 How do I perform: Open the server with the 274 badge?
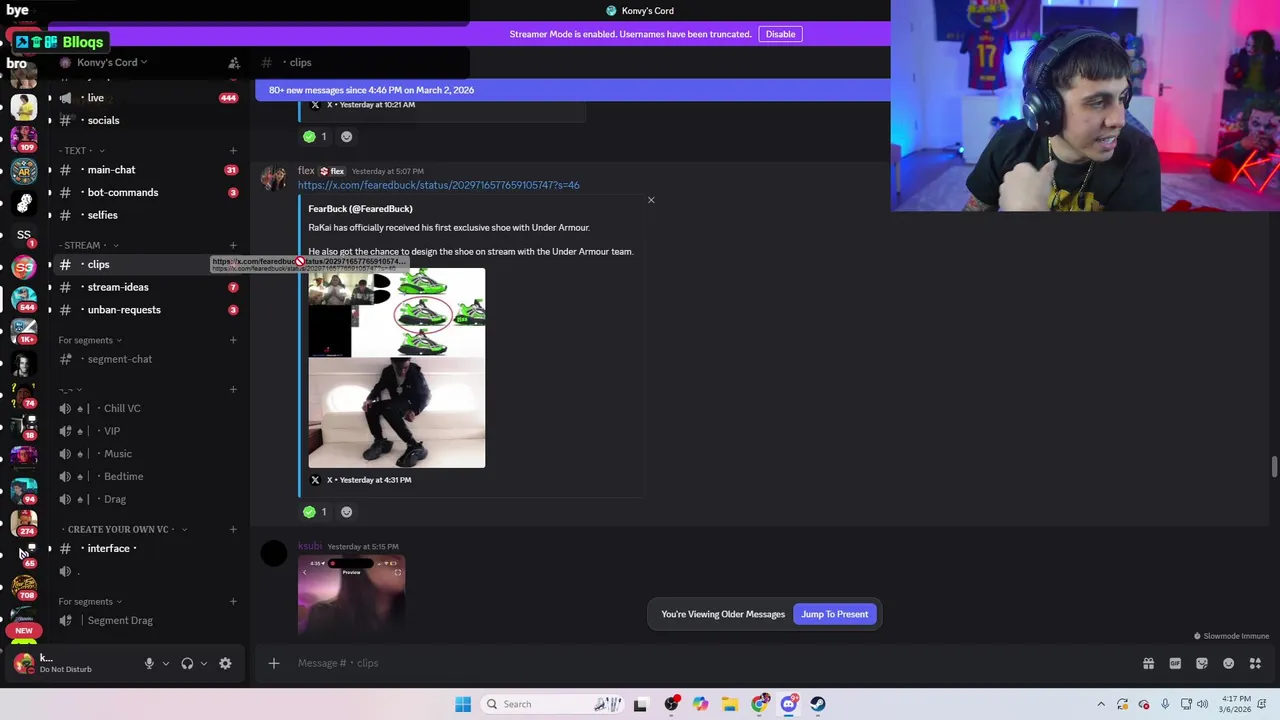tap(24, 522)
